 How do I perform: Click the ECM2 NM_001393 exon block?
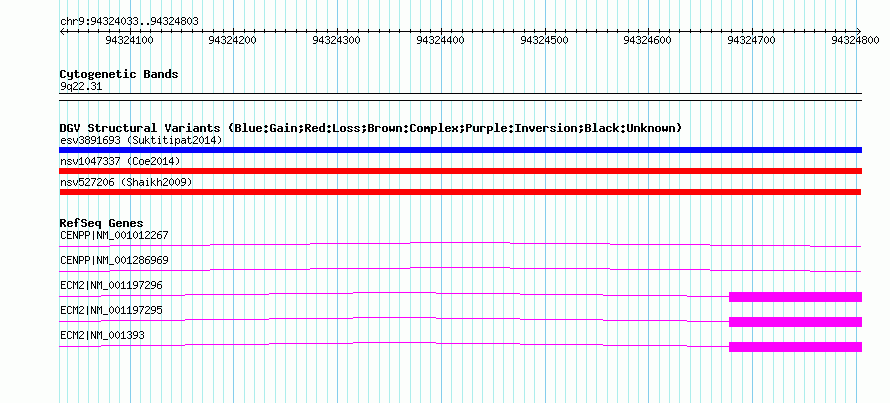[x=795, y=347]
